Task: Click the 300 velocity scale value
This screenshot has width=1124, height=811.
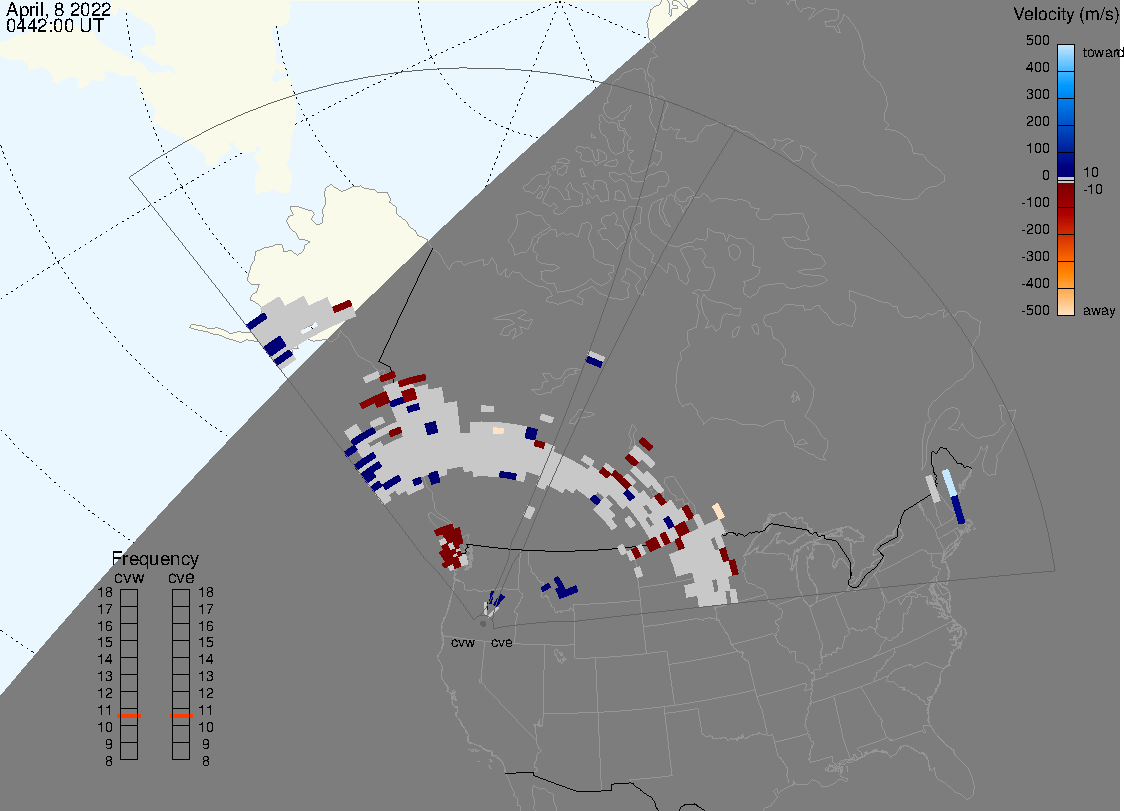Action: [x=1037, y=95]
